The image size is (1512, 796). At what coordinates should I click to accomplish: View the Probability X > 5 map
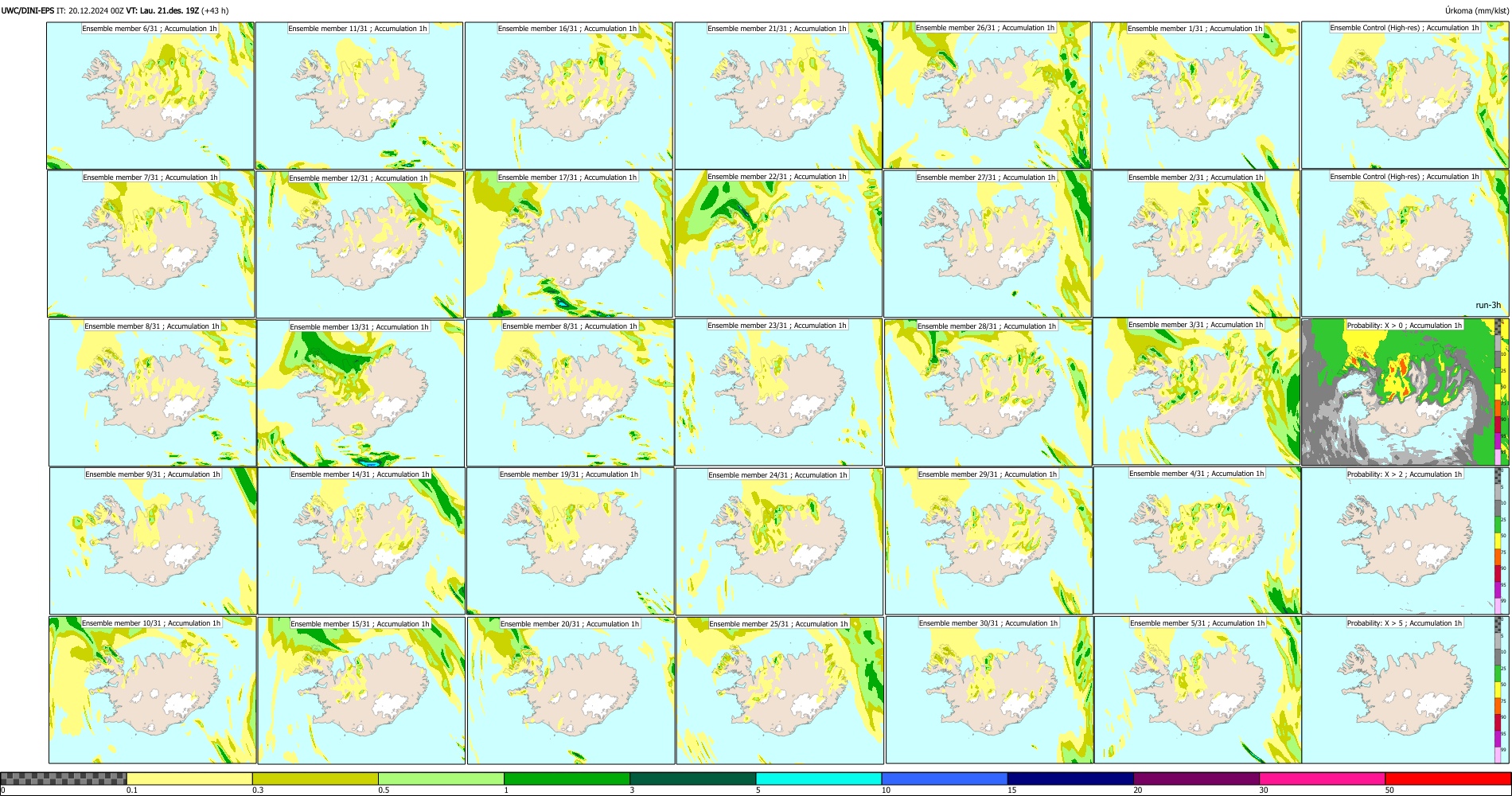(1405, 690)
